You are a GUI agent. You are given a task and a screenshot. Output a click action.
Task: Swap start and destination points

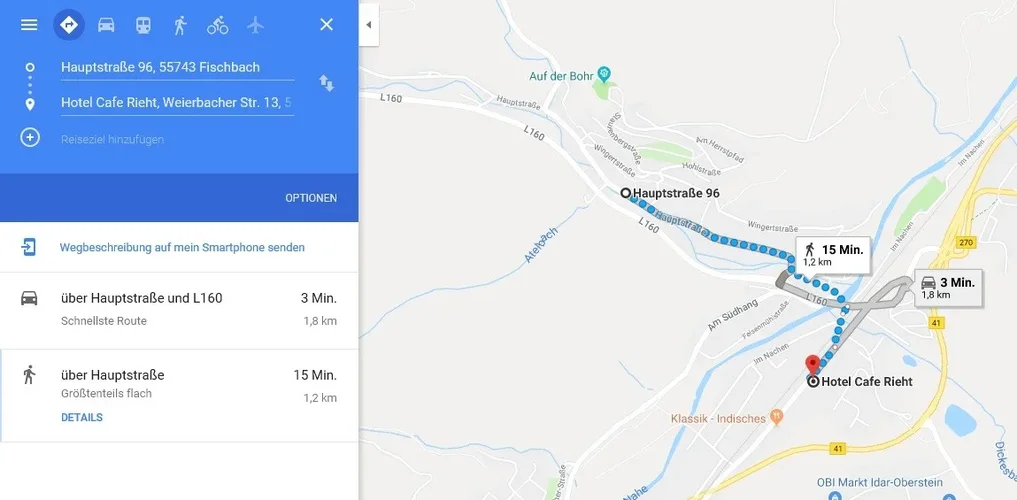(326, 83)
